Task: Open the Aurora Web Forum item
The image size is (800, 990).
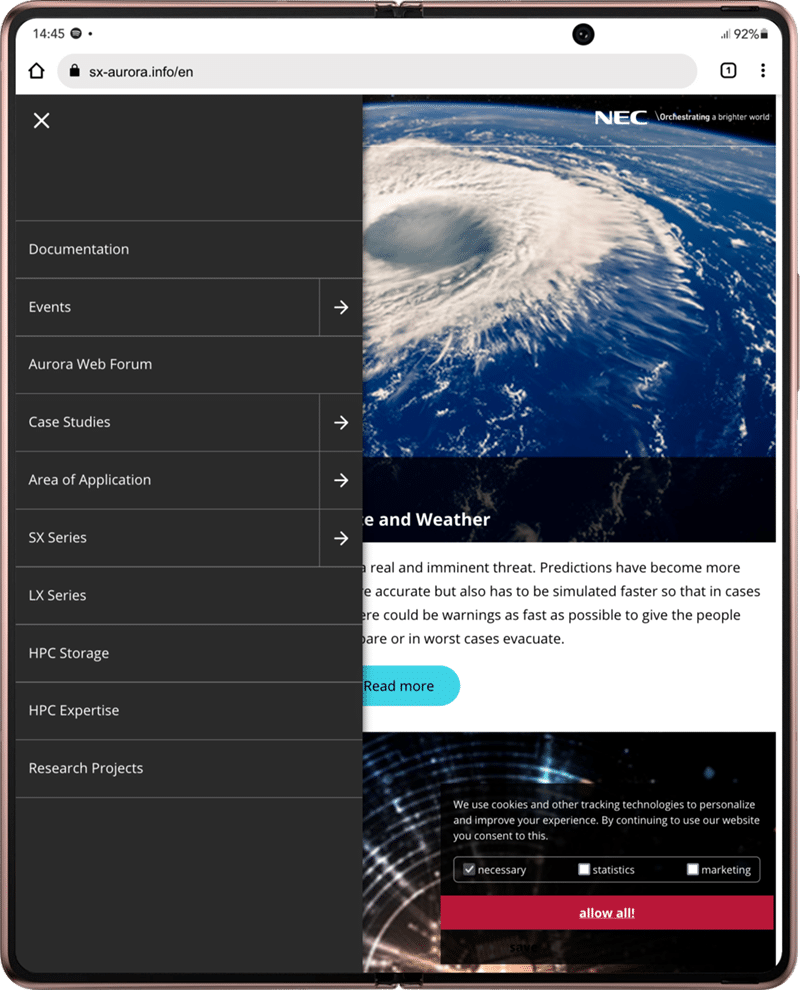Action: pos(189,365)
